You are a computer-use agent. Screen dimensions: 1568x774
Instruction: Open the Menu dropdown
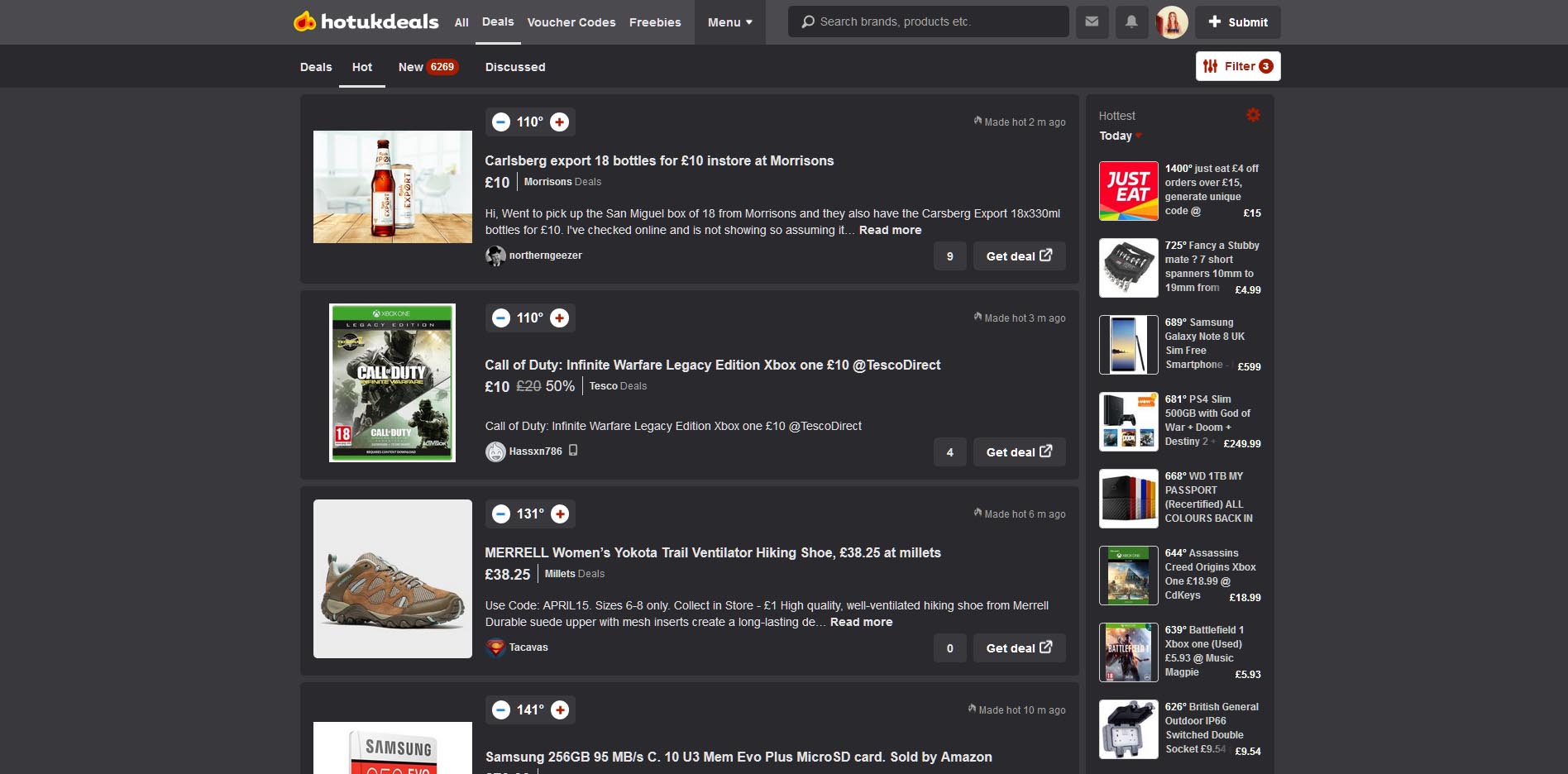tap(729, 22)
